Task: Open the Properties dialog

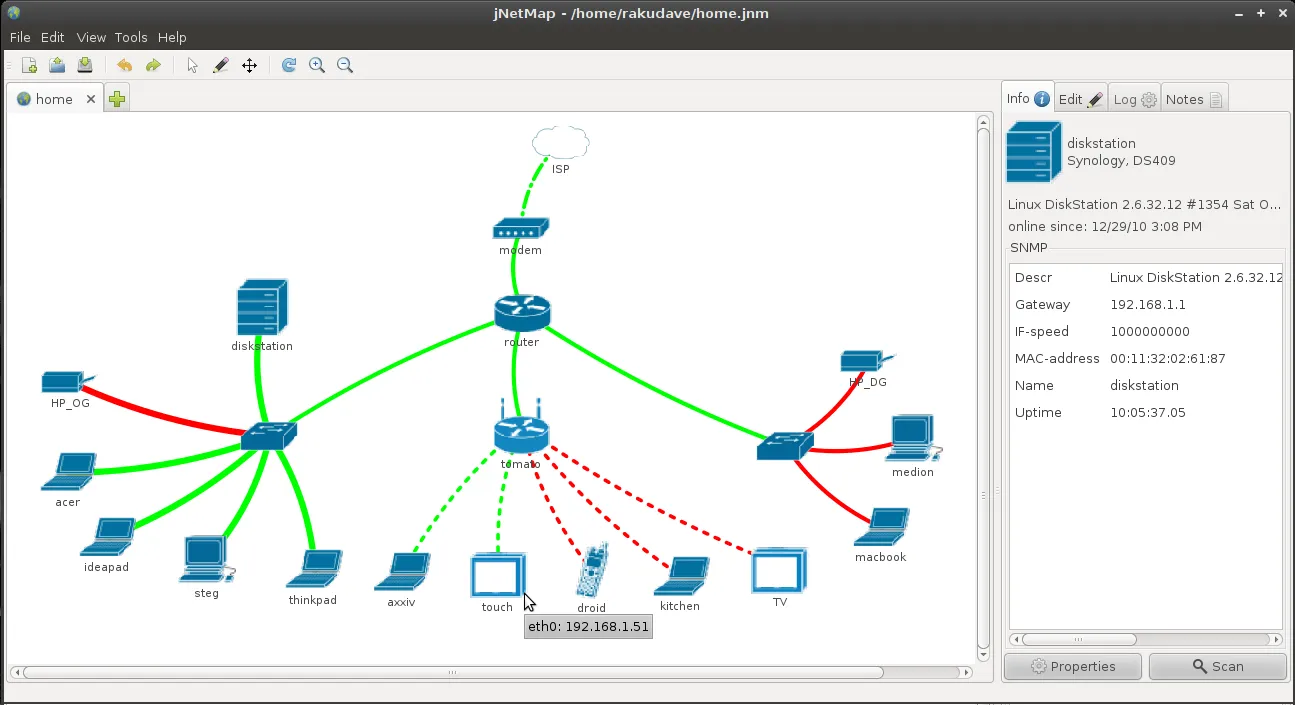Action: coord(1072,666)
